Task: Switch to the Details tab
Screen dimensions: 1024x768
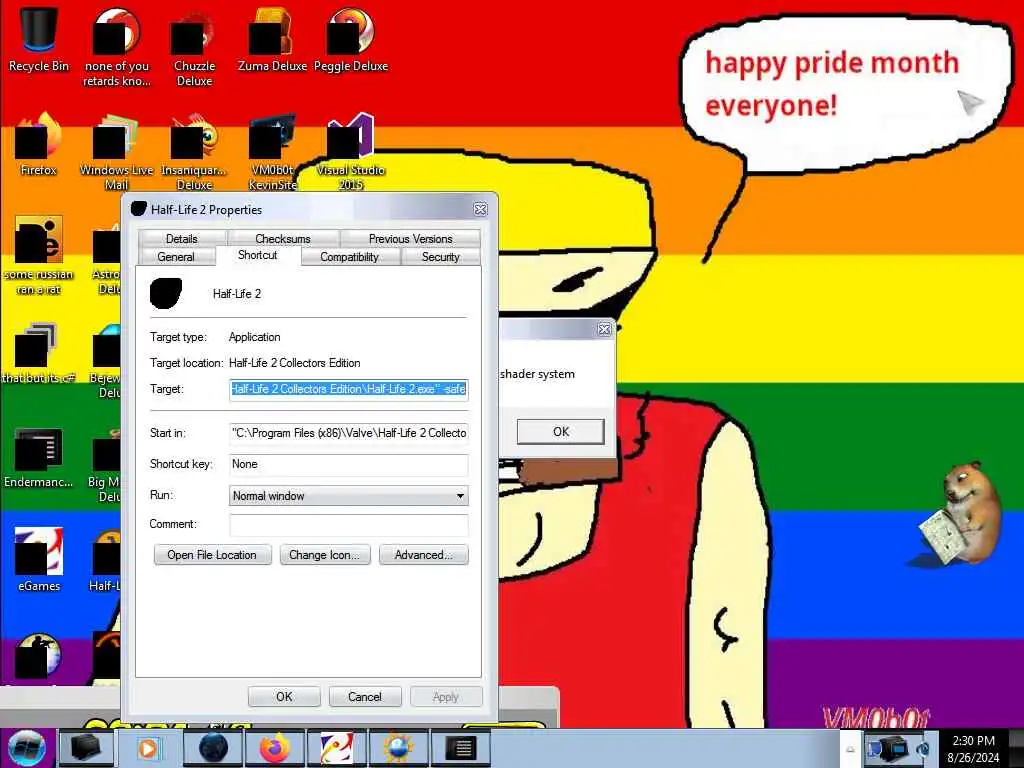Action: tap(182, 238)
